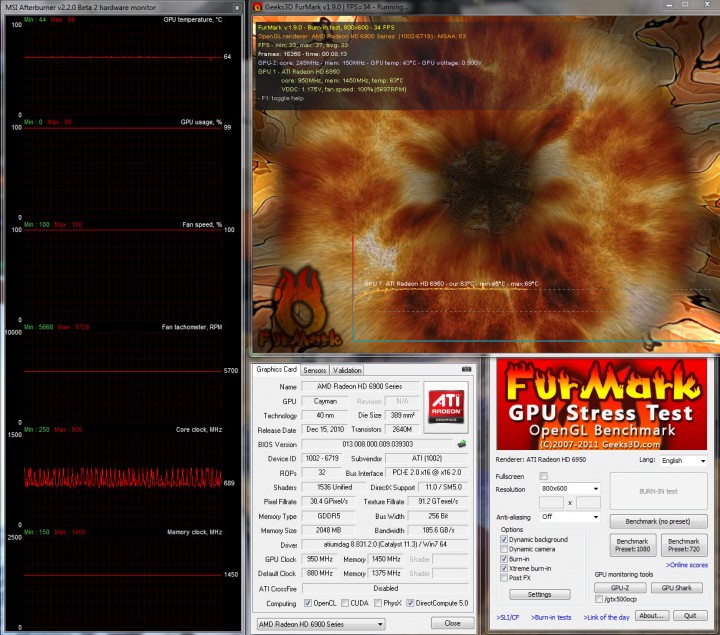Open the >Burn-in tests link
The width and height of the screenshot is (720, 635).
coord(551,618)
